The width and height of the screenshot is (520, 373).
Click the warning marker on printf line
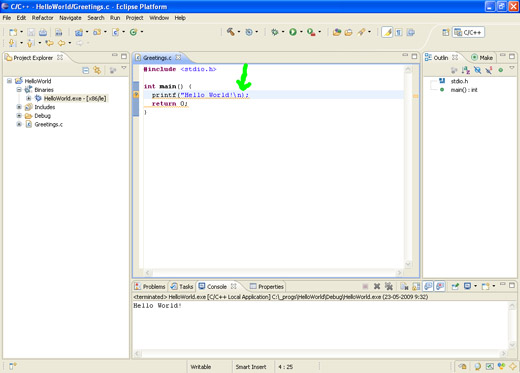coord(136,95)
